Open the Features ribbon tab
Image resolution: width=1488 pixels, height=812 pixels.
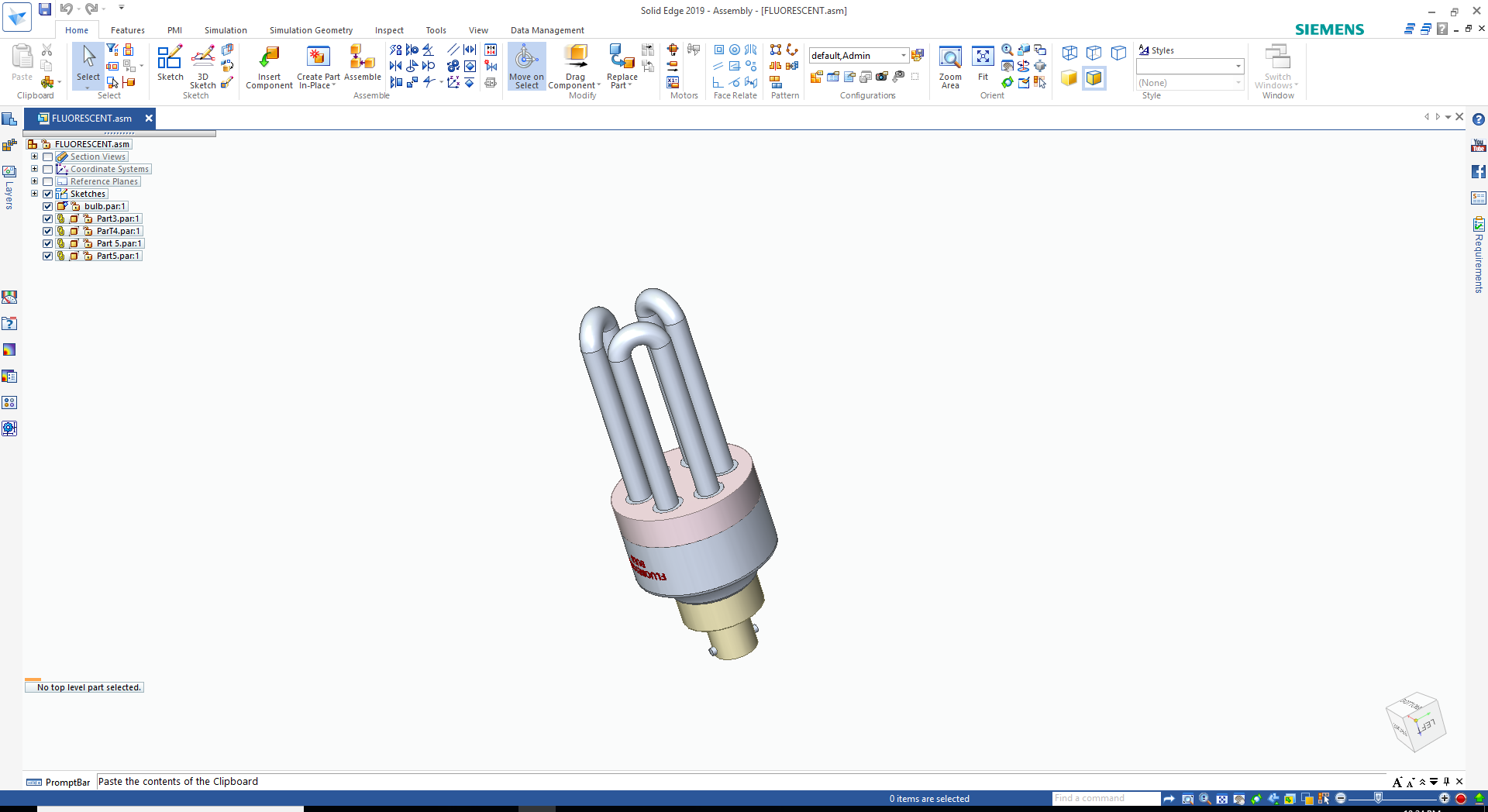[128, 30]
